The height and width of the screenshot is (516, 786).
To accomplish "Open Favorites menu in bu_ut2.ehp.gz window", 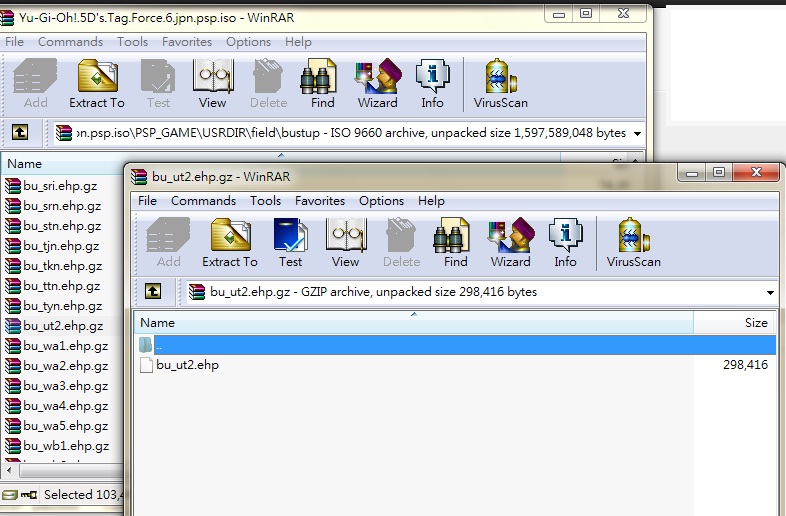I will (x=320, y=201).
